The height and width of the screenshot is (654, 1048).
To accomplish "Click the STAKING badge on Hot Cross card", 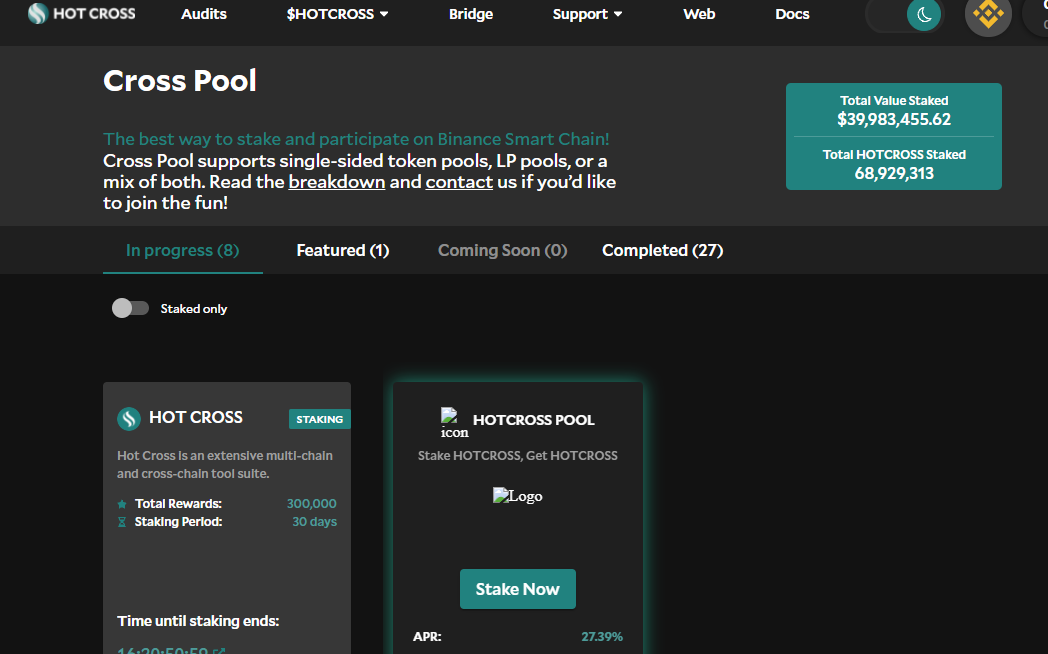I will 319,419.
